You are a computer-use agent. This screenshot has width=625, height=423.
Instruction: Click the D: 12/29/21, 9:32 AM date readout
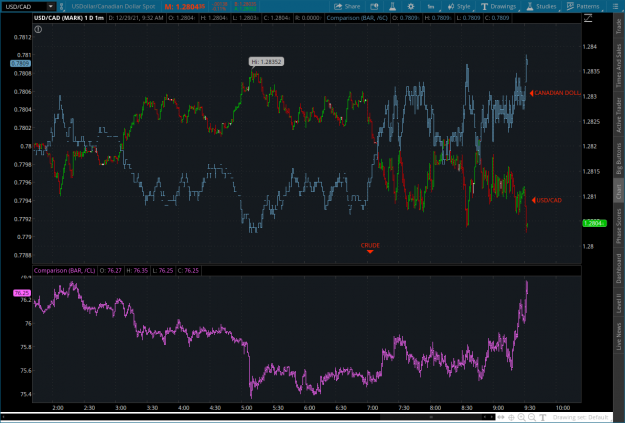[x=136, y=18]
